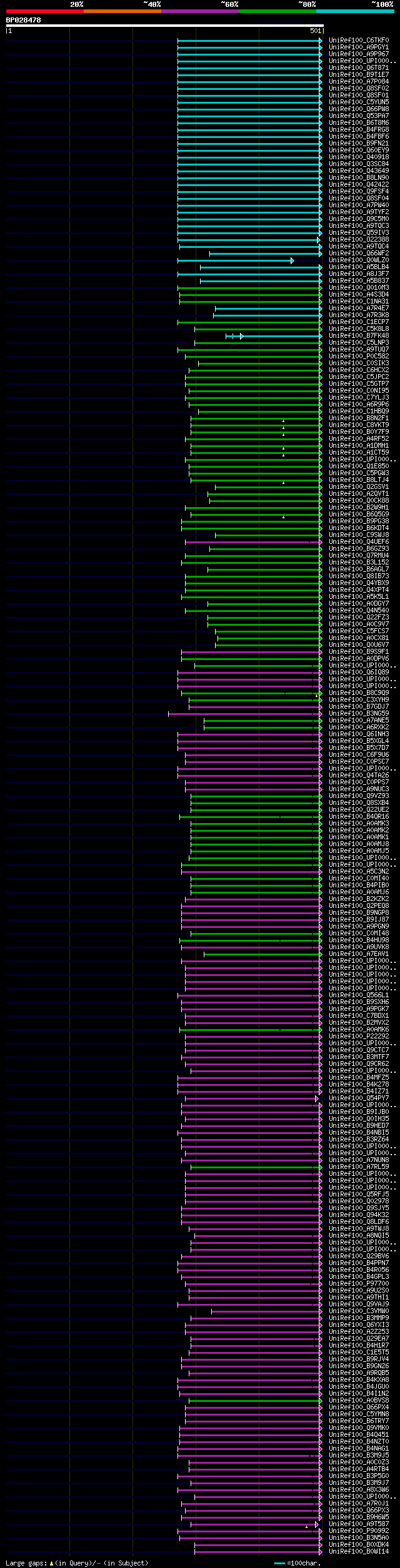Open hit UniRef100_A9PGY1

[x=359, y=47]
